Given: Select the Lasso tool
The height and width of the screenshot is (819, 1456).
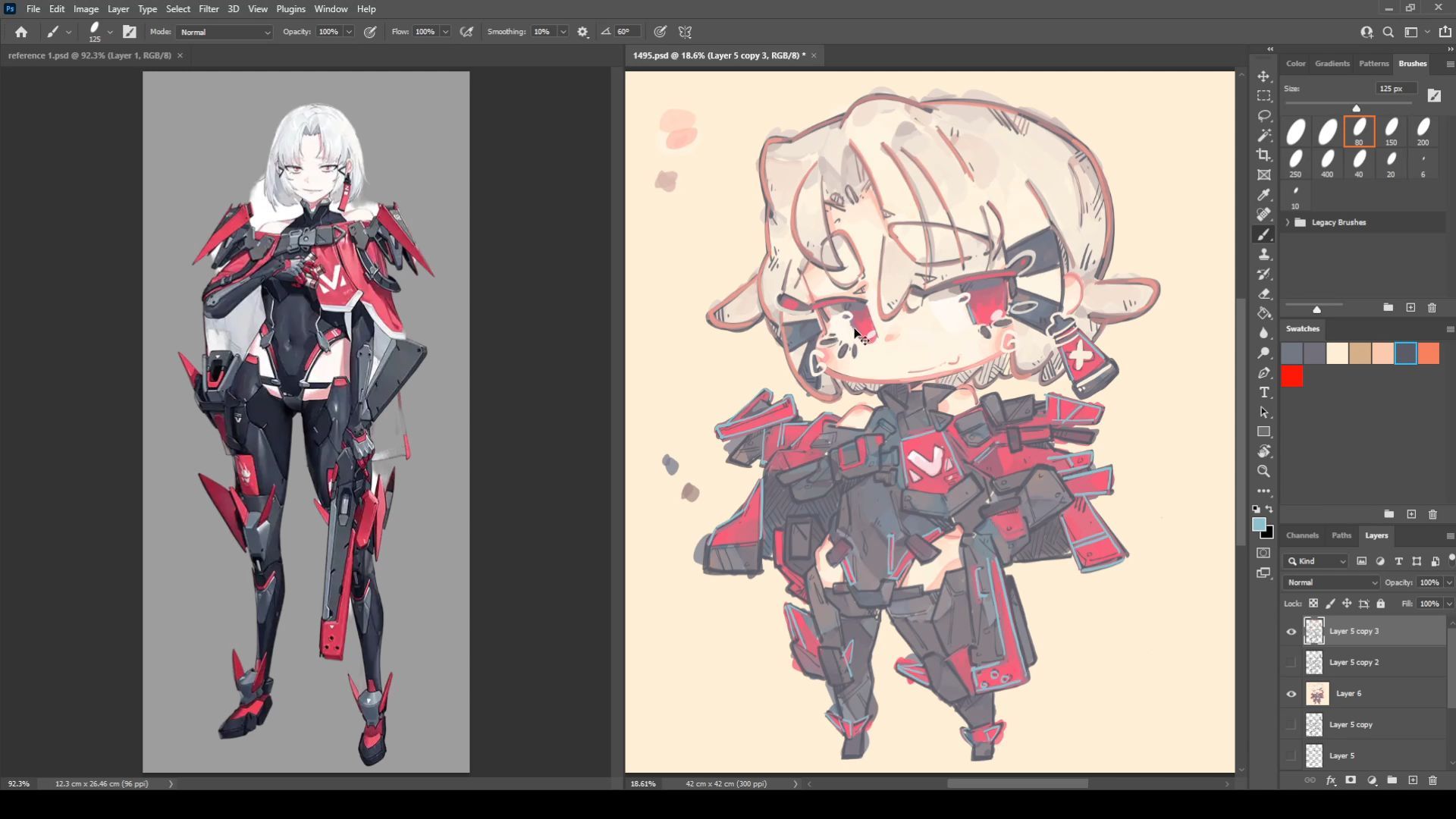Looking at the screenshot, I should (1263, 116).
